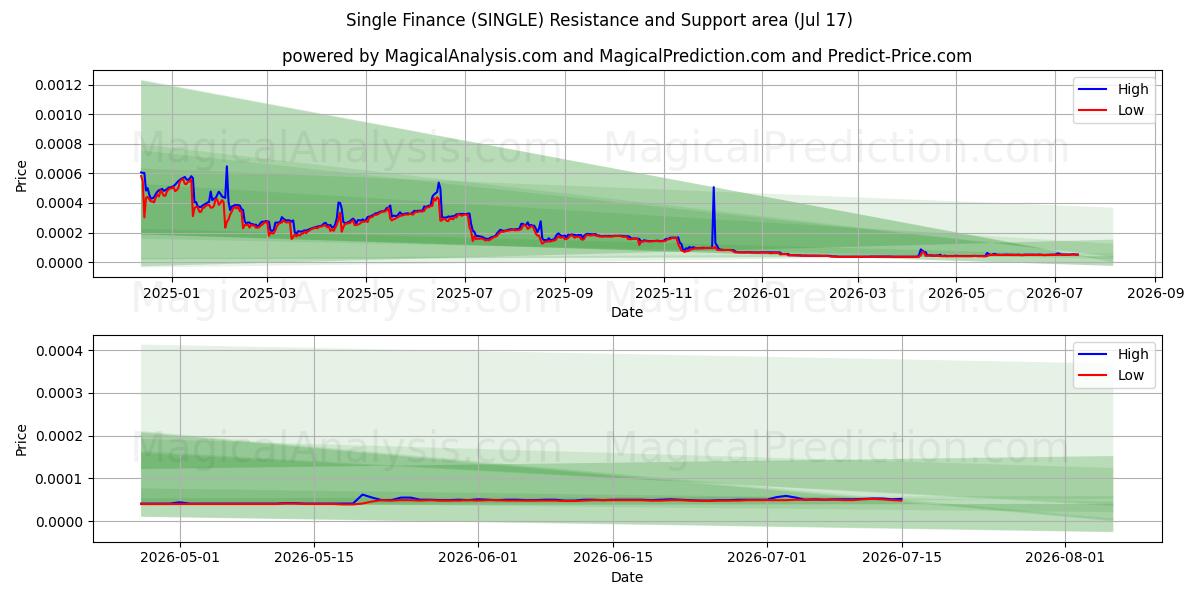Screen dimensions: 1200x600
Task: Click the '2026-05-15' tick label
Action: [315, 559]
